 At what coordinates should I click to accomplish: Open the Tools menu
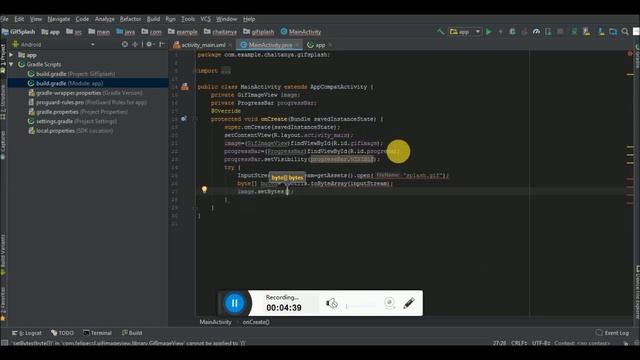(188, 19)
